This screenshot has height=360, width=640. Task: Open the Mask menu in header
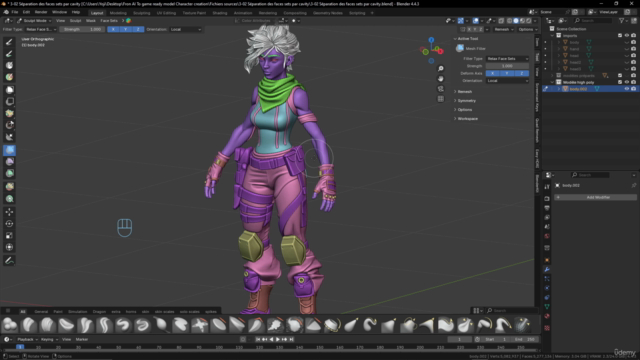91,20
